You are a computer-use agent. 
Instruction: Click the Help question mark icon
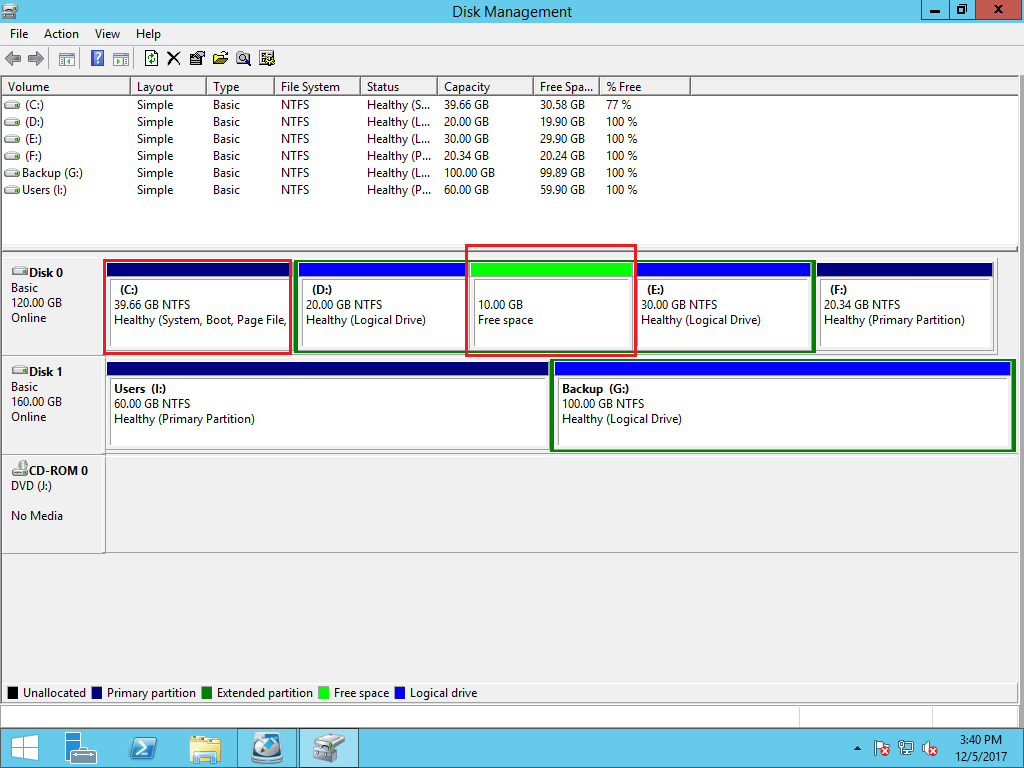click(x=98, y=59)
